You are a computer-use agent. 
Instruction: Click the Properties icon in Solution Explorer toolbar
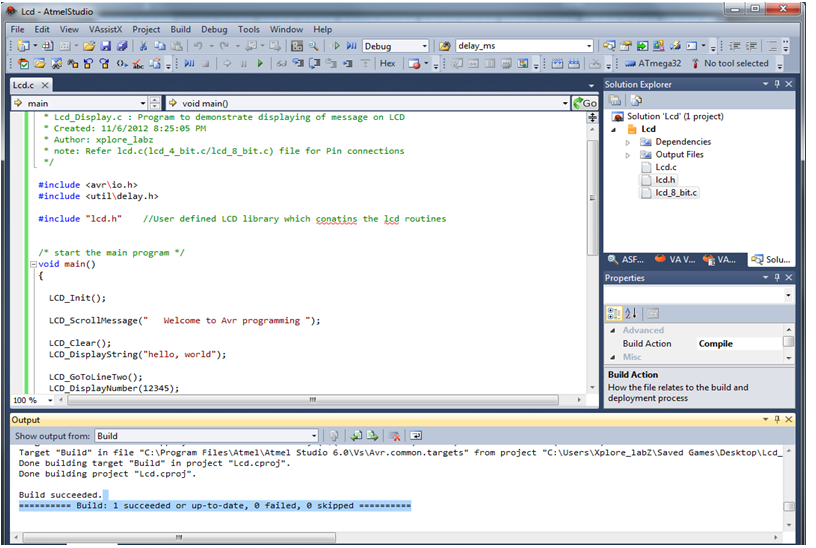[615, 100]
